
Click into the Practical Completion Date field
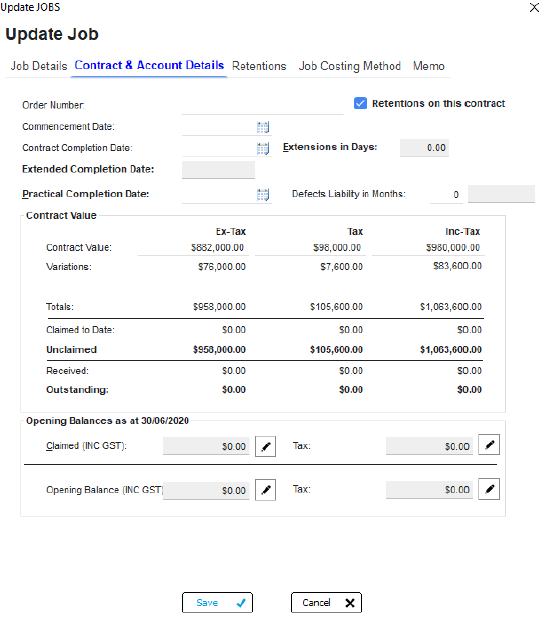(x=219, y=195)
